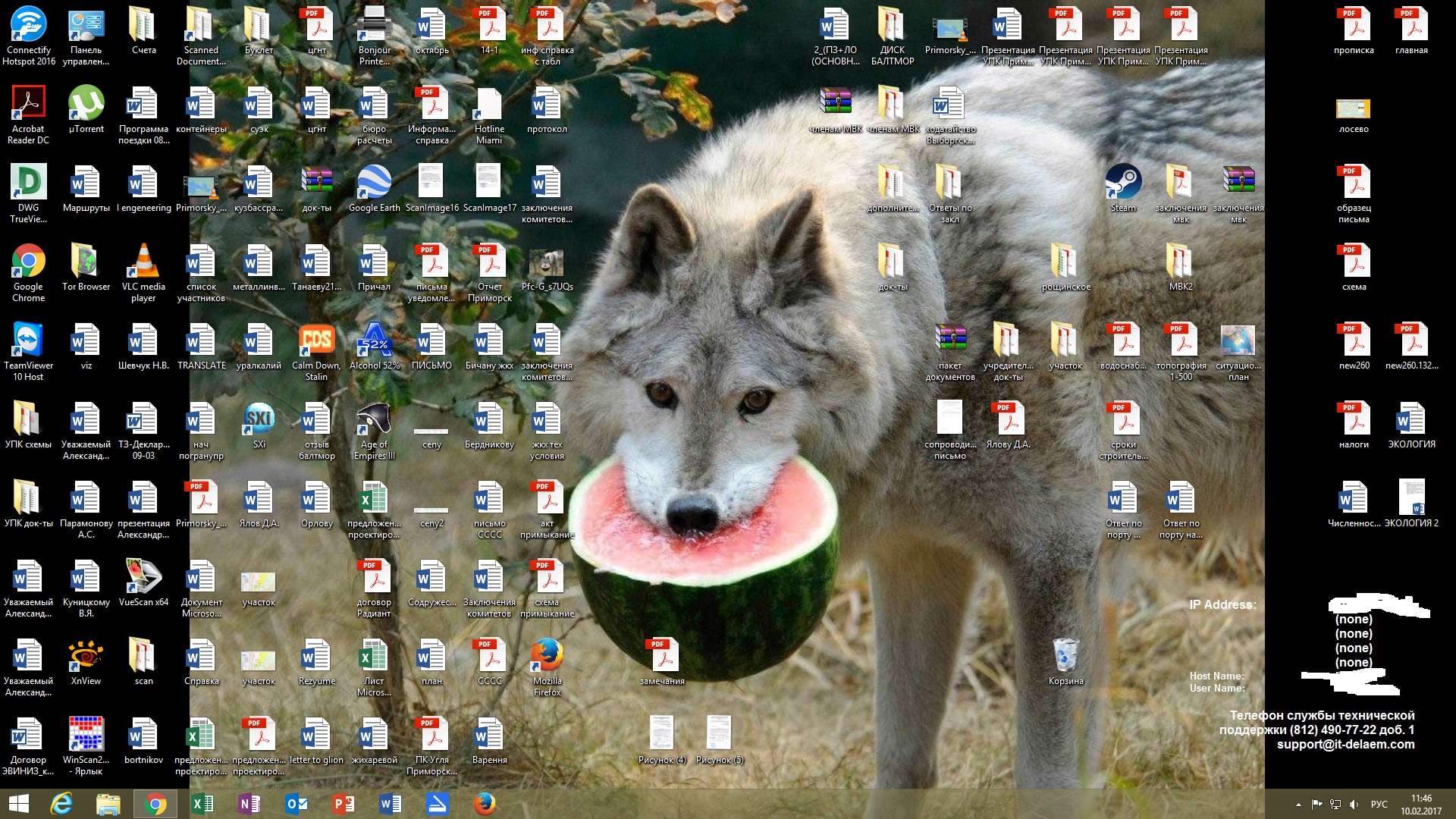Open Action Center flag tray icon
The height and width of the screenshot is (819, 1456).
[1316, 805]
